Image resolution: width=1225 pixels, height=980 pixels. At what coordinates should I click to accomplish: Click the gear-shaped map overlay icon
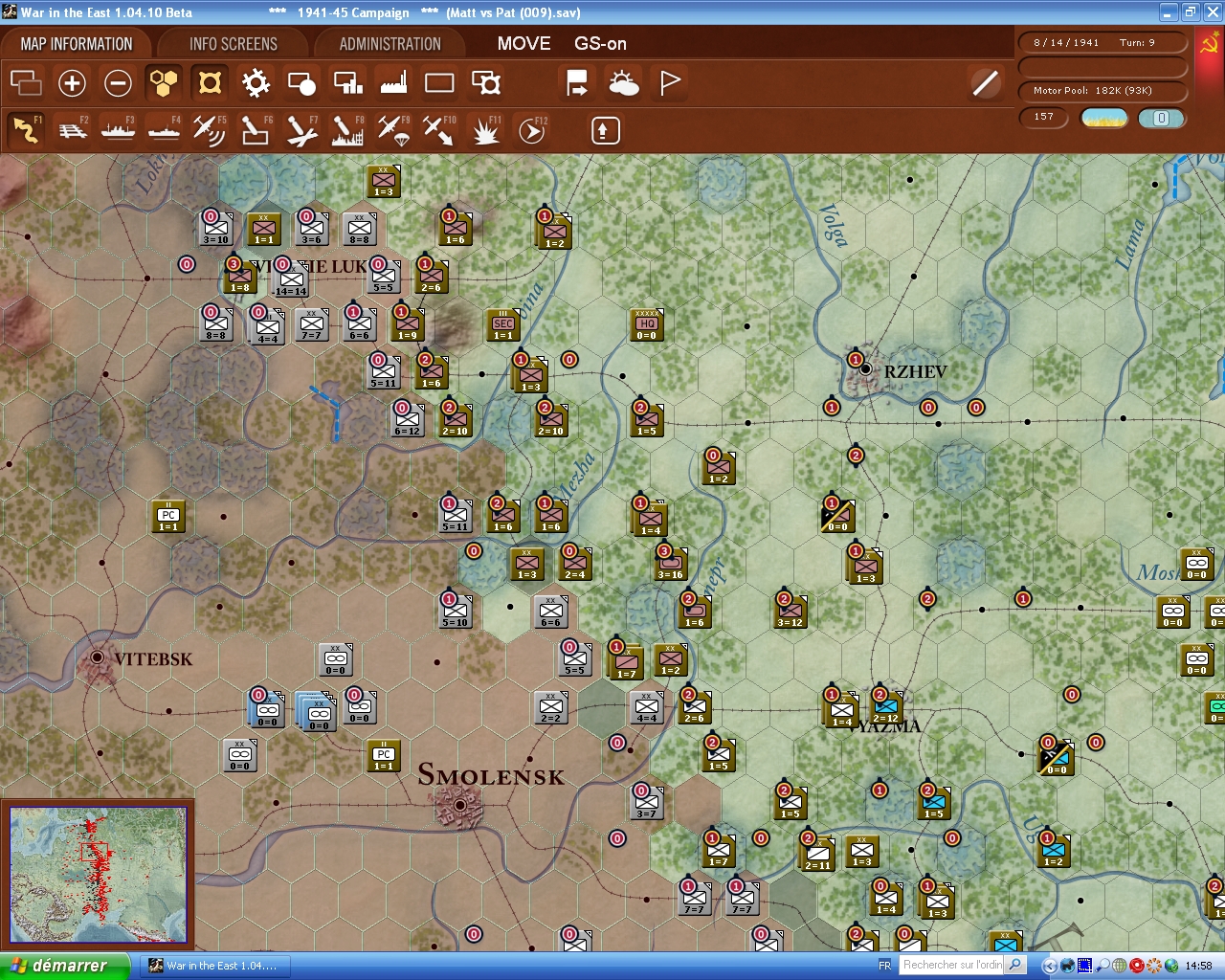256,83
